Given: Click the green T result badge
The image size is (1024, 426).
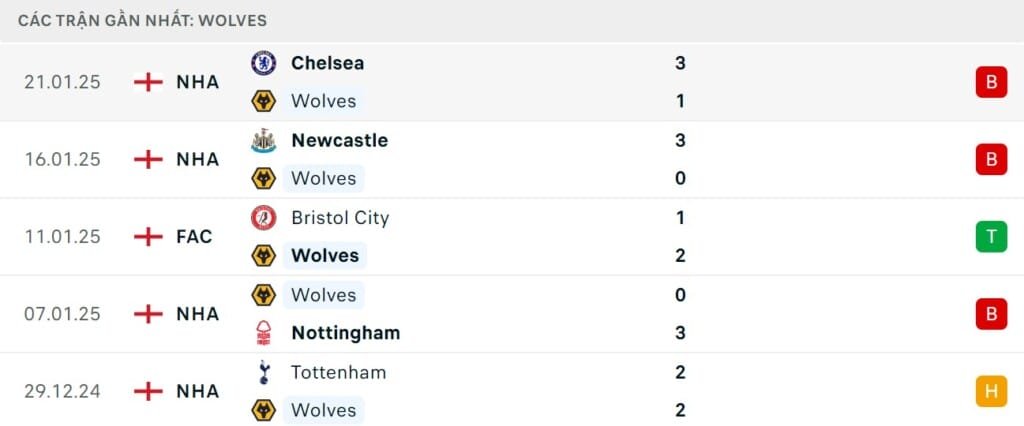Looking at the screenshot, I should [x=991, y=237].
